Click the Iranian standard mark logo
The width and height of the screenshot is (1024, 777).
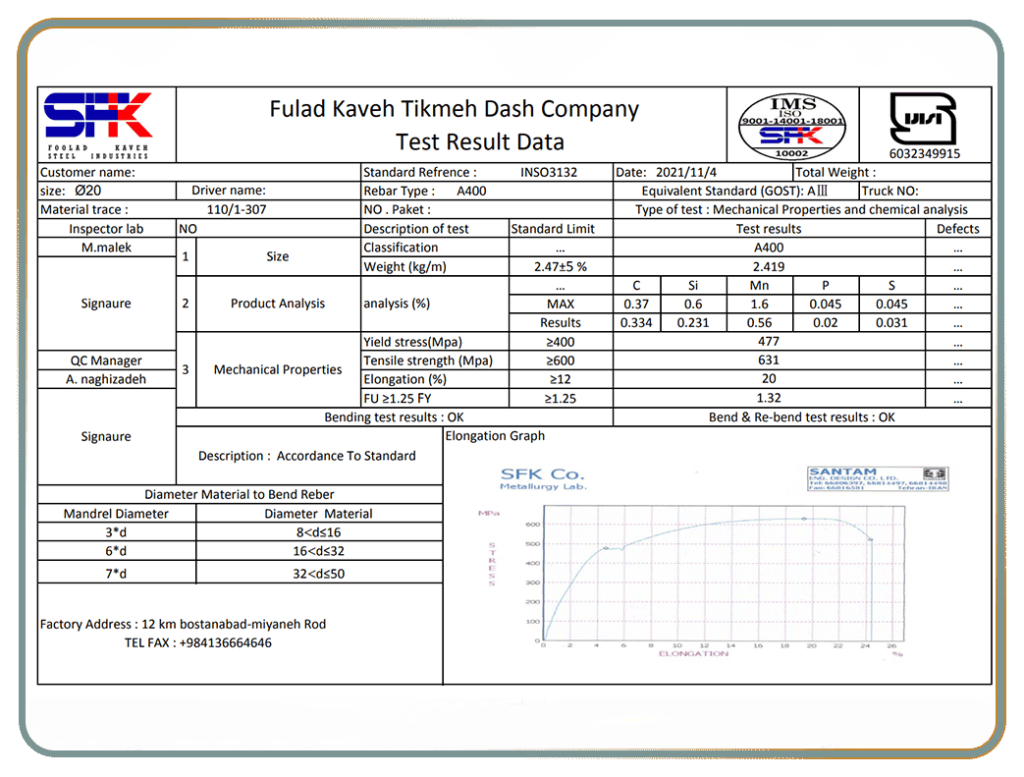click(x=923, y=118)
